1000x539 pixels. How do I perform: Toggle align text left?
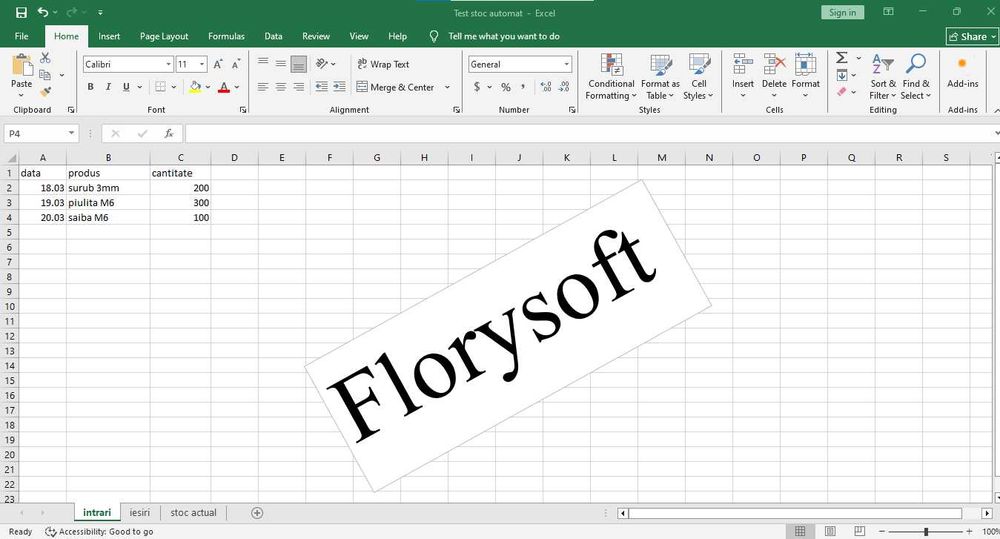pyautogui.click(x=263, y=87)
